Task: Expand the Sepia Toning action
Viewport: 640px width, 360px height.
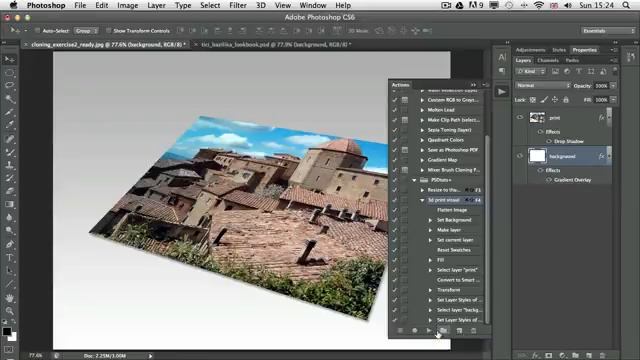Action: tap(422, 130)
